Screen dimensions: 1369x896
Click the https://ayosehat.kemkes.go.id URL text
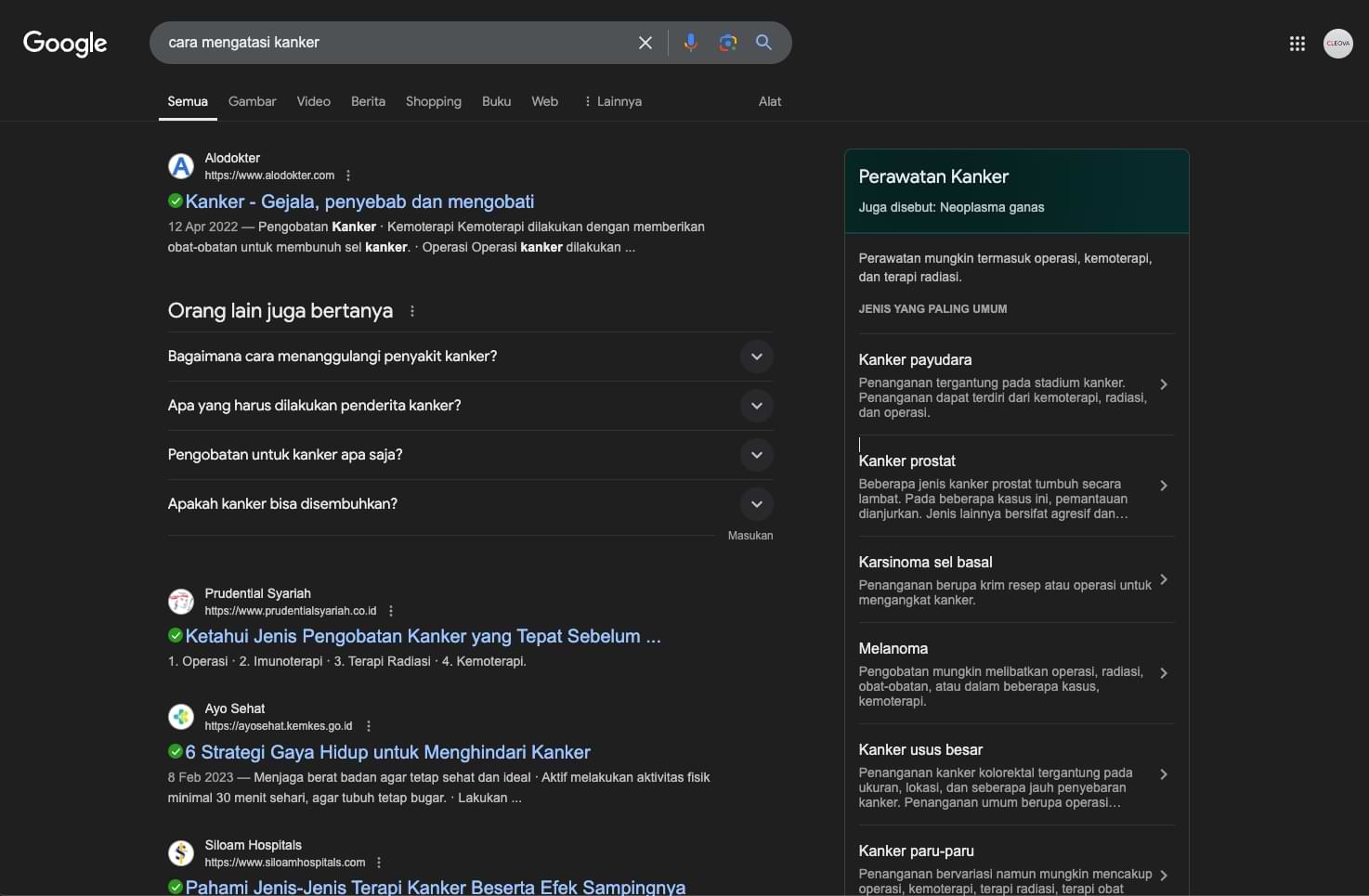[279, 726]
